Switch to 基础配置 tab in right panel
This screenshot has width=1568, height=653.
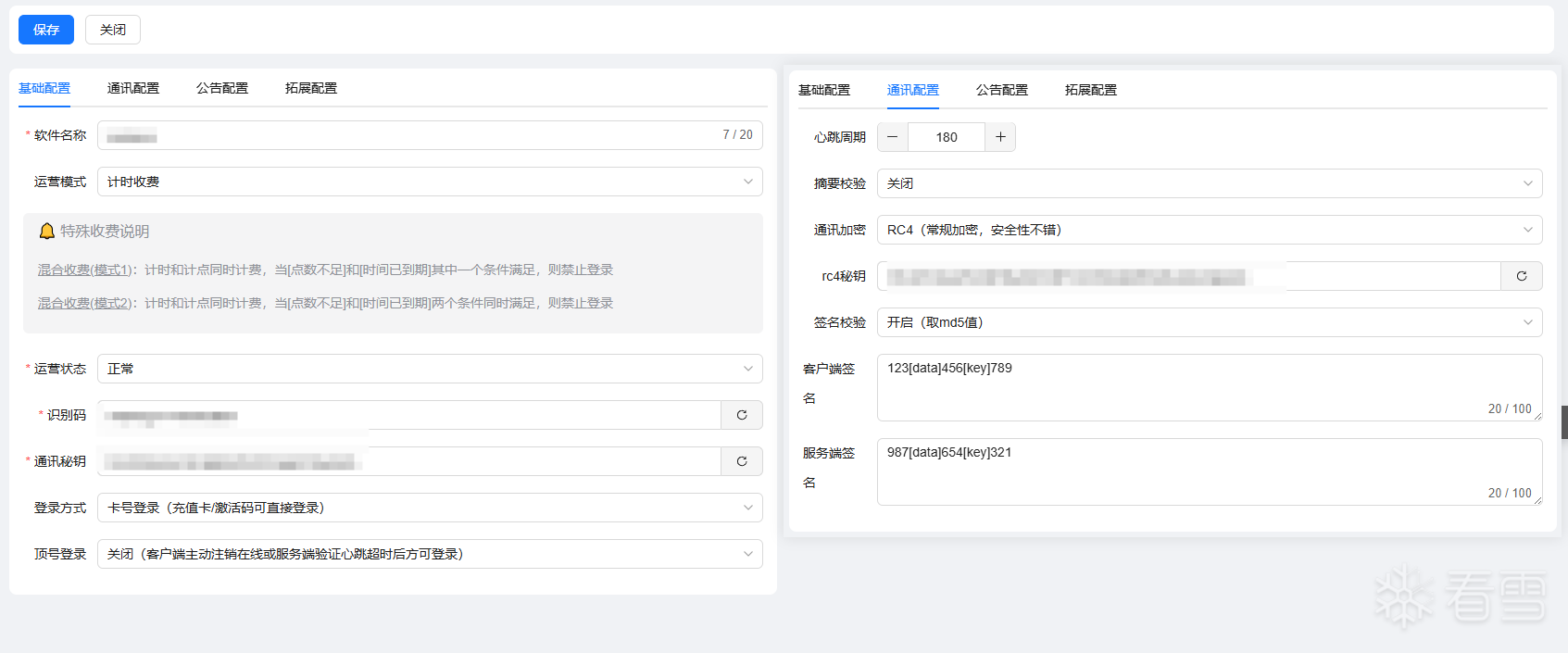click(824, 90)
